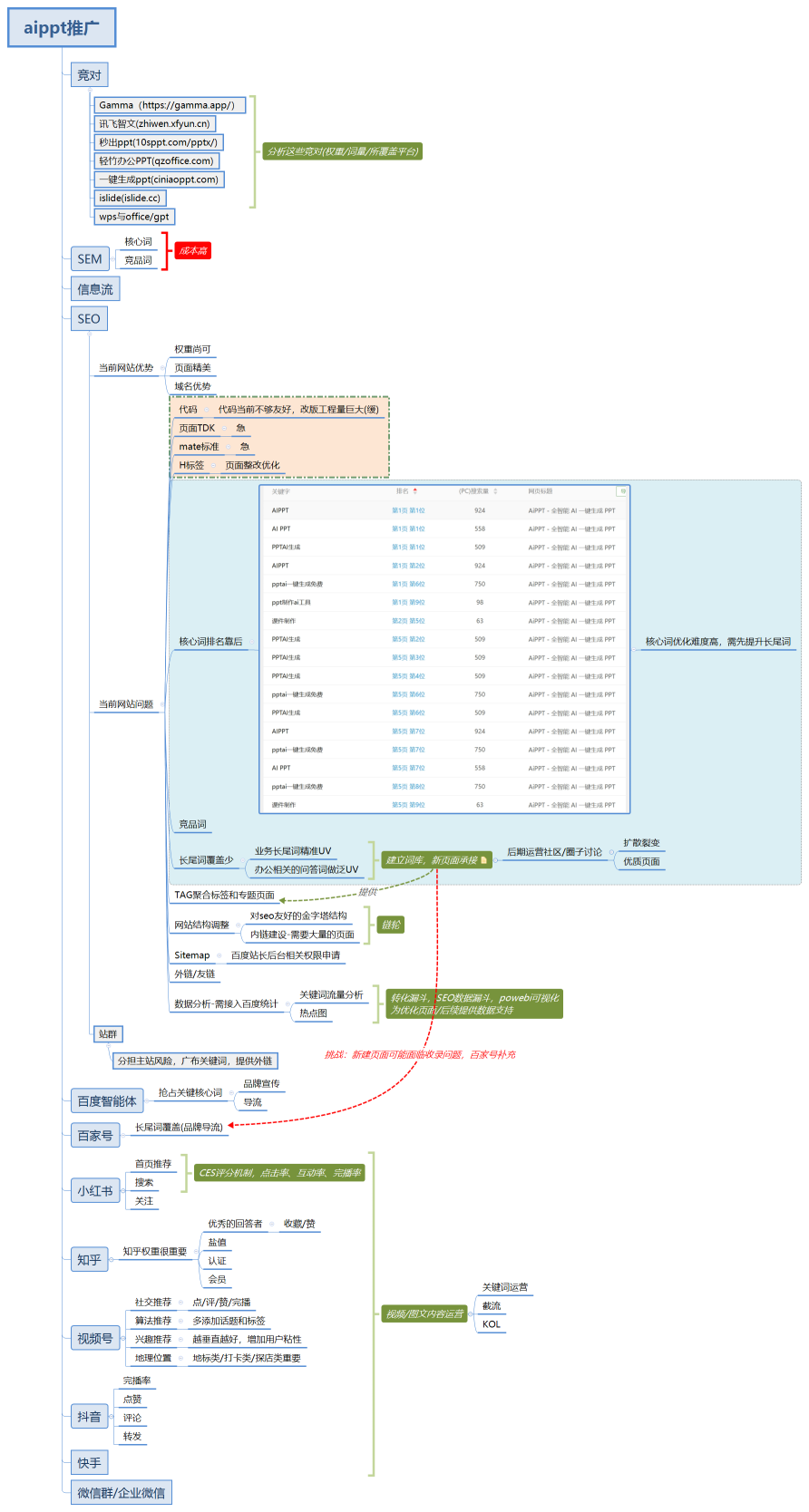Collapse the 视频/图文内容运营 summary children
The width and height of the screenshot is (809, 1512).
point(472,1313)
